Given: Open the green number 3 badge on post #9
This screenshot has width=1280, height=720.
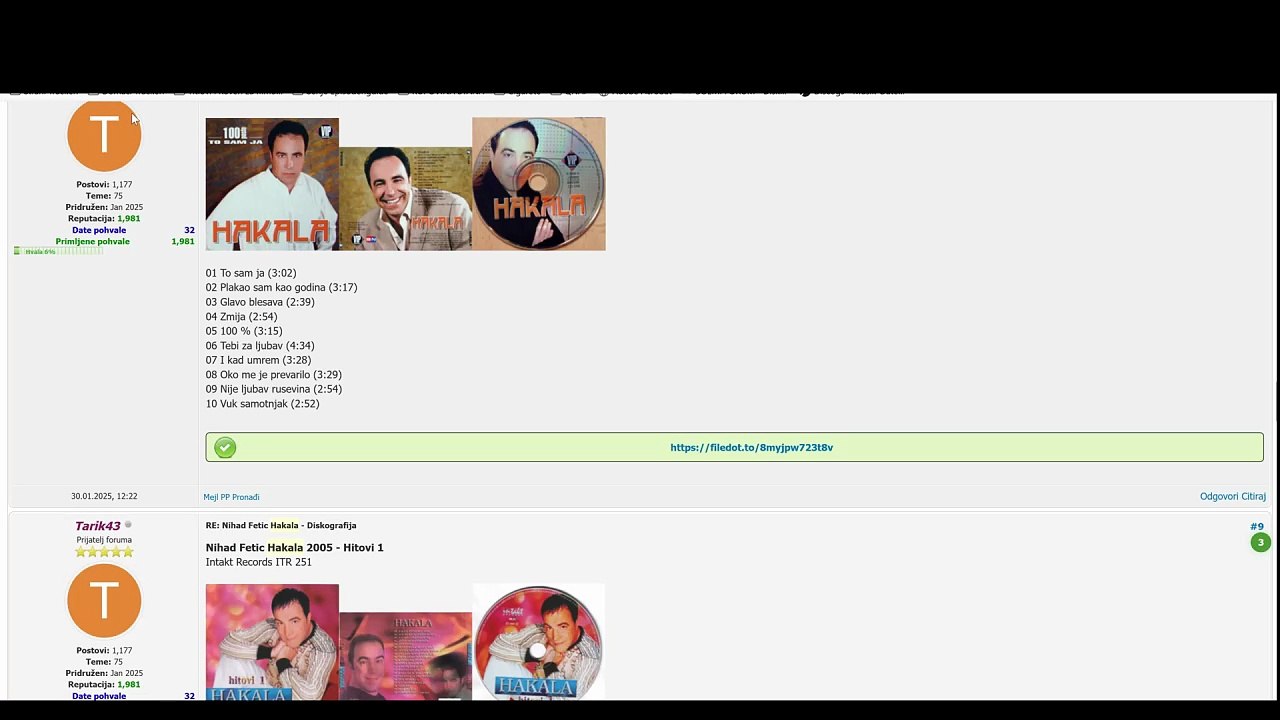Looking at the screenshot, I should coord(1260,542).
